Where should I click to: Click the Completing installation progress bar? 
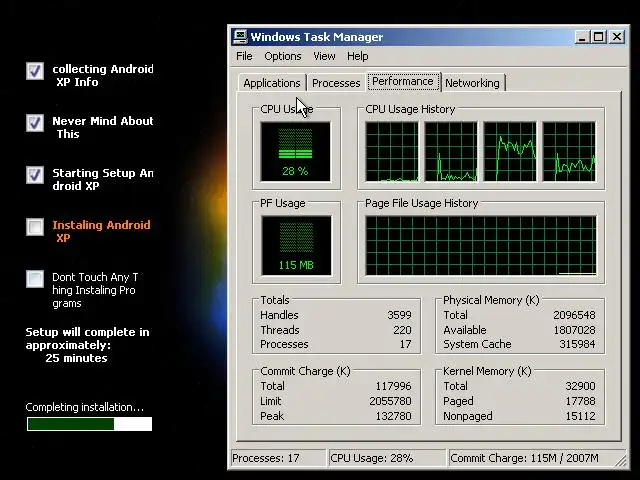click(89, 424)
